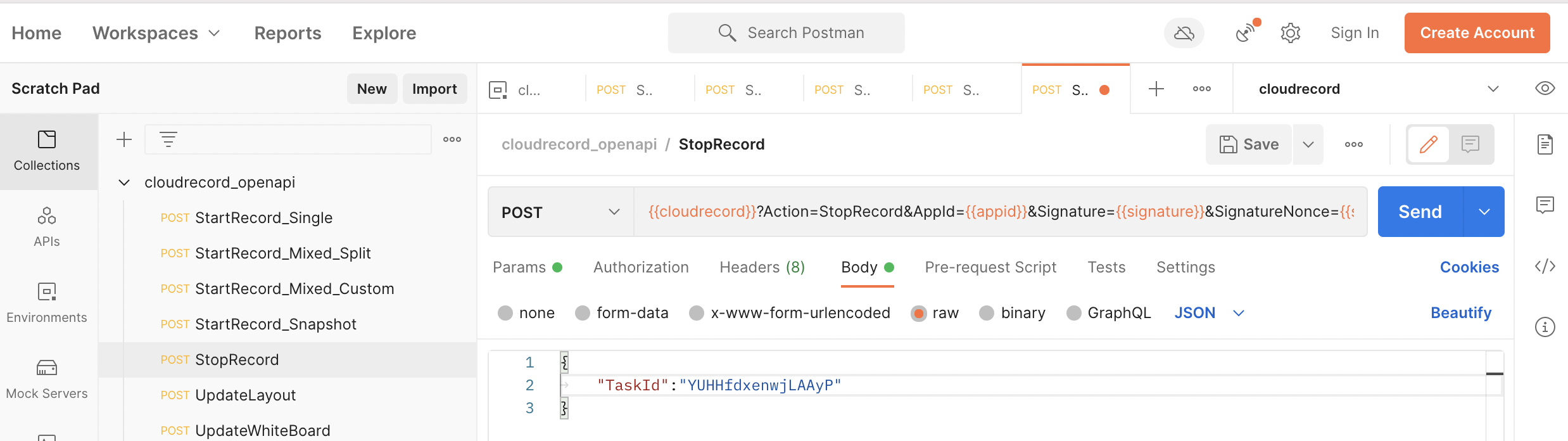Open the POST method dropdown
This screenshot has width=1568, height=441.
560,212
